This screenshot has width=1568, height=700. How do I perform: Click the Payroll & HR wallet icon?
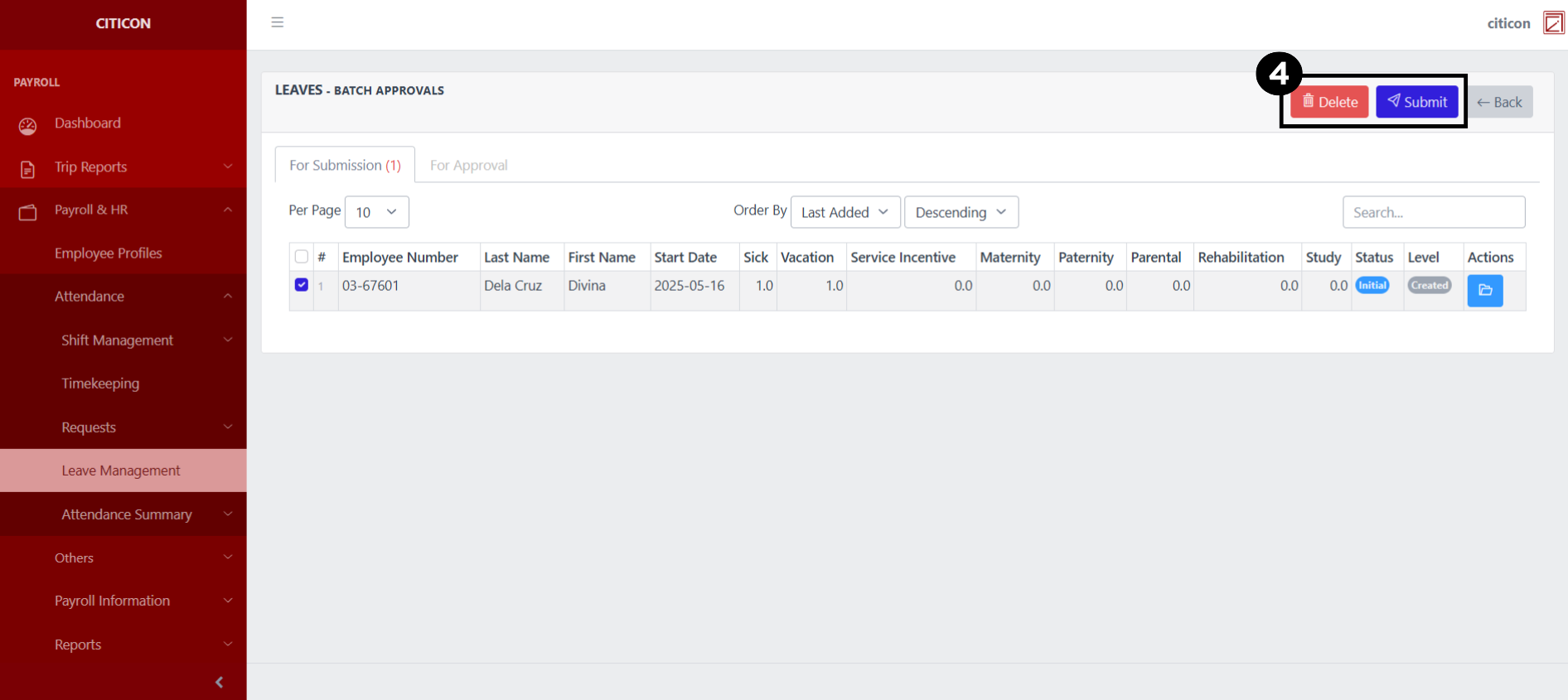pyautogui.click(x=27, y=212)
